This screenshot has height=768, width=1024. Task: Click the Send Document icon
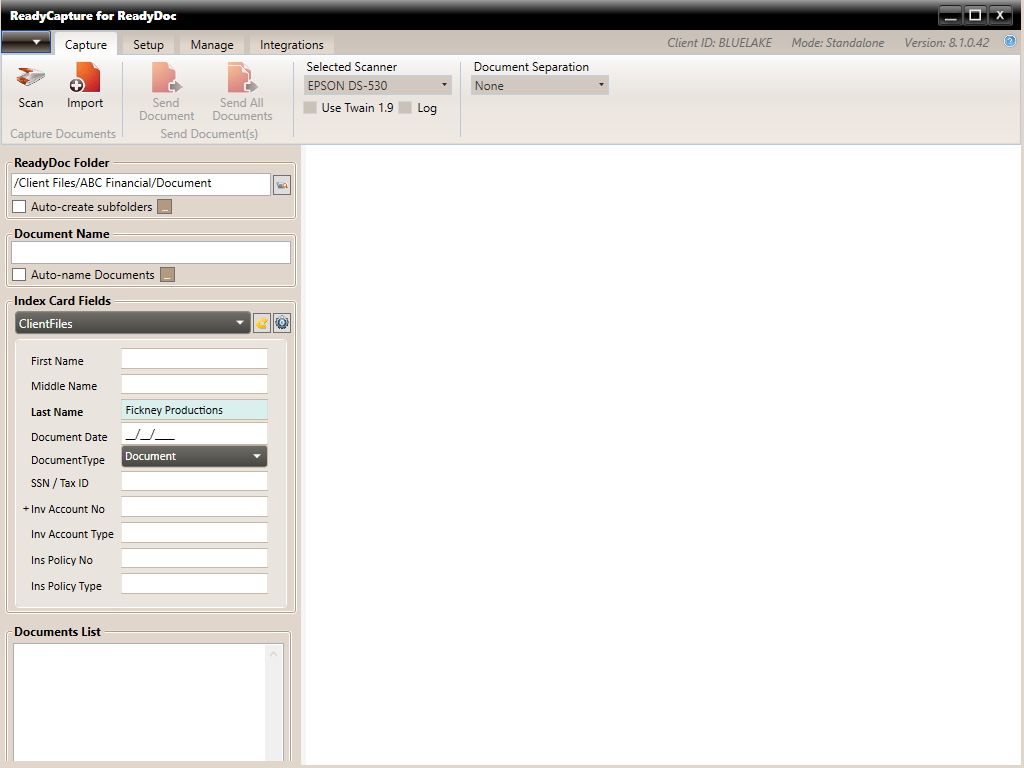[166, 80]
